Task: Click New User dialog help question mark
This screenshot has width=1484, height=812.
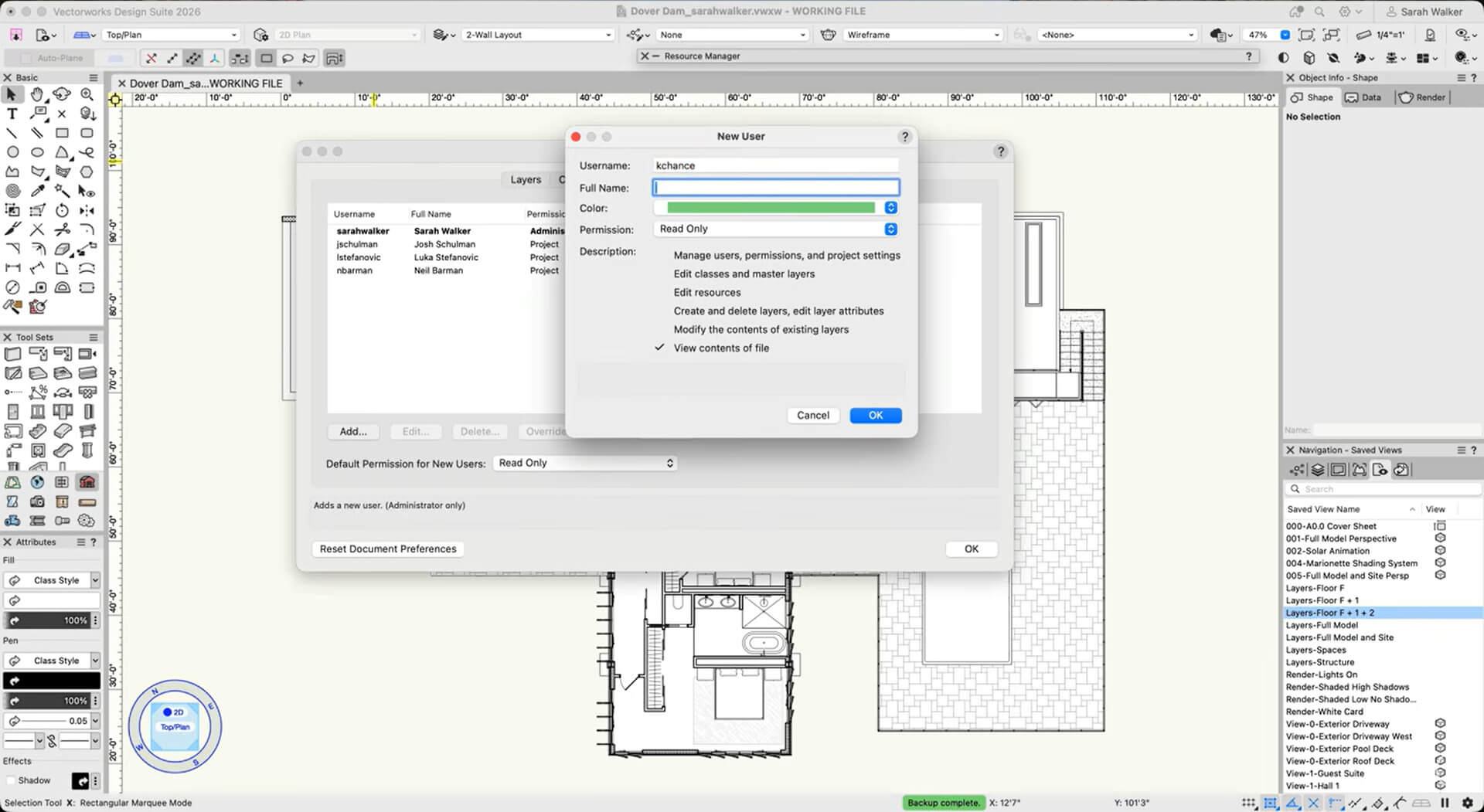Action: pos(904,137)
